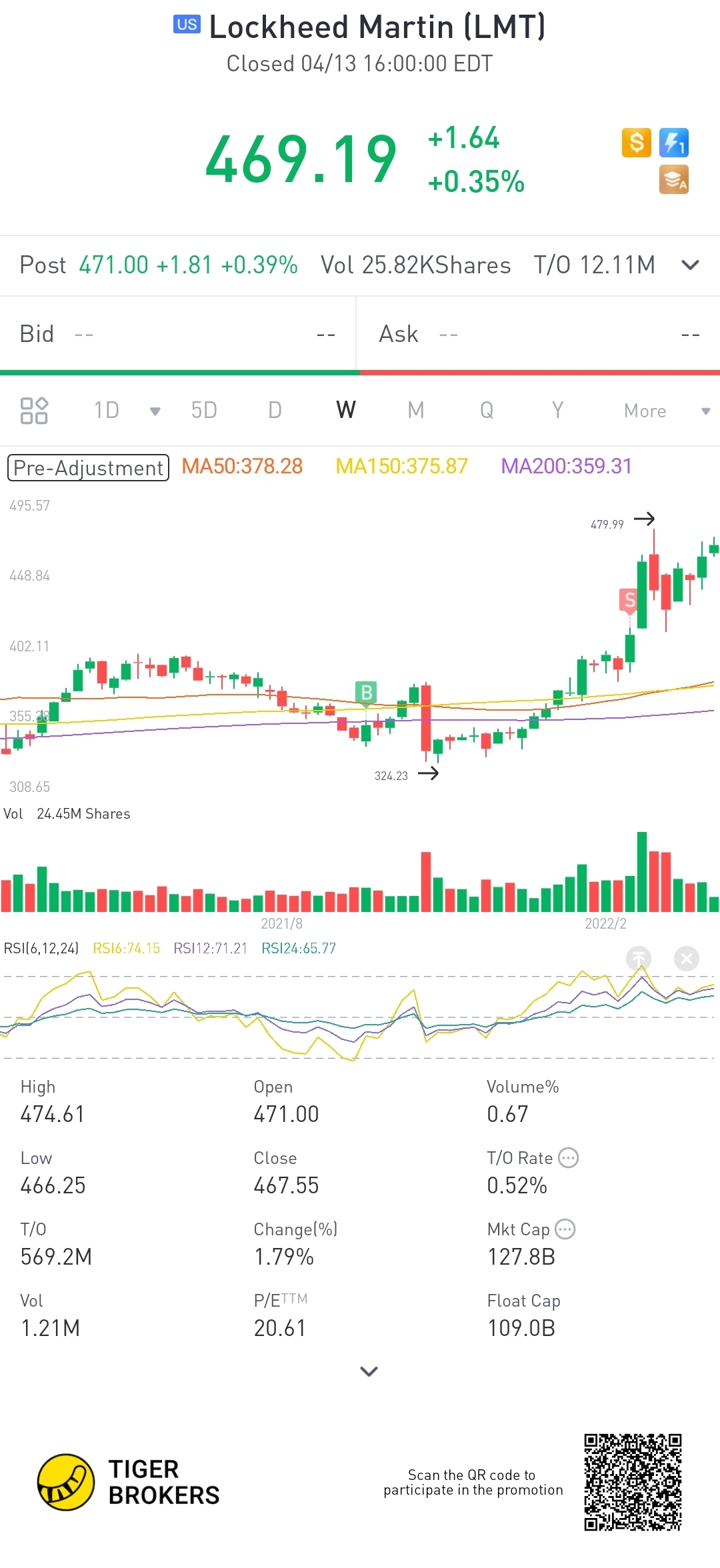Tap the Volume% 0.67 value
The height and width of the screenshot is (1568, 720).
[x=507, y=1114]
